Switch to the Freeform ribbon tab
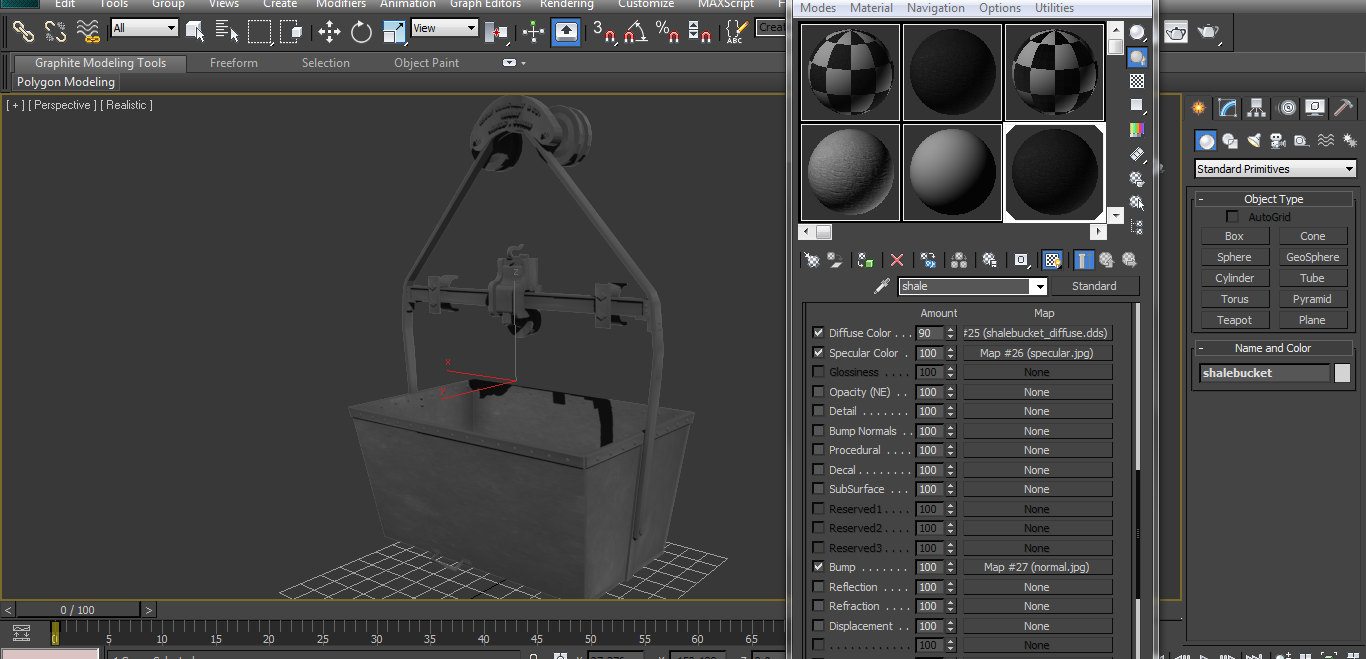 pos(234,63)
